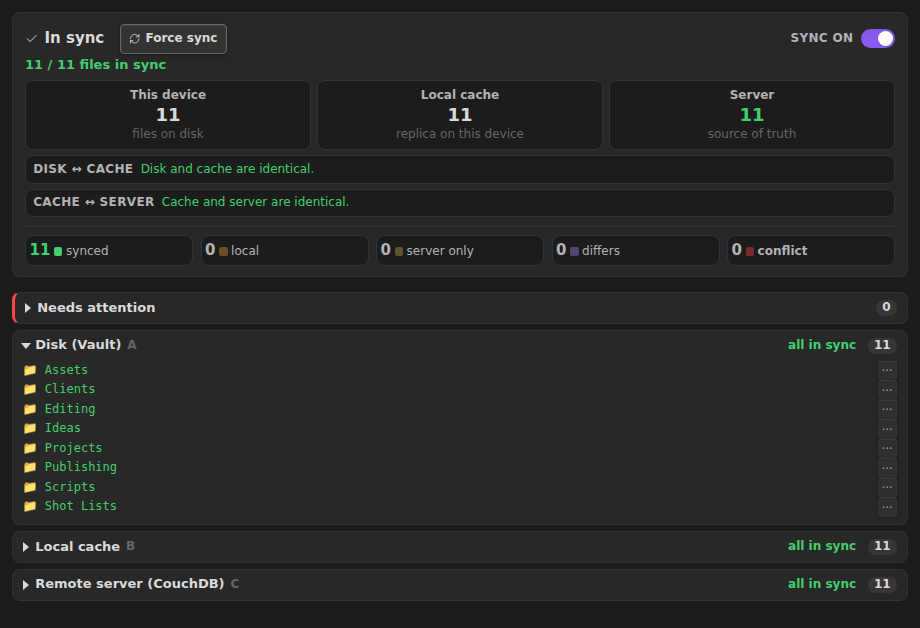The width and height of the screenshot is (920, 628).
Task: Open the Ideas folder icon
Action: [x=30, y=428]
